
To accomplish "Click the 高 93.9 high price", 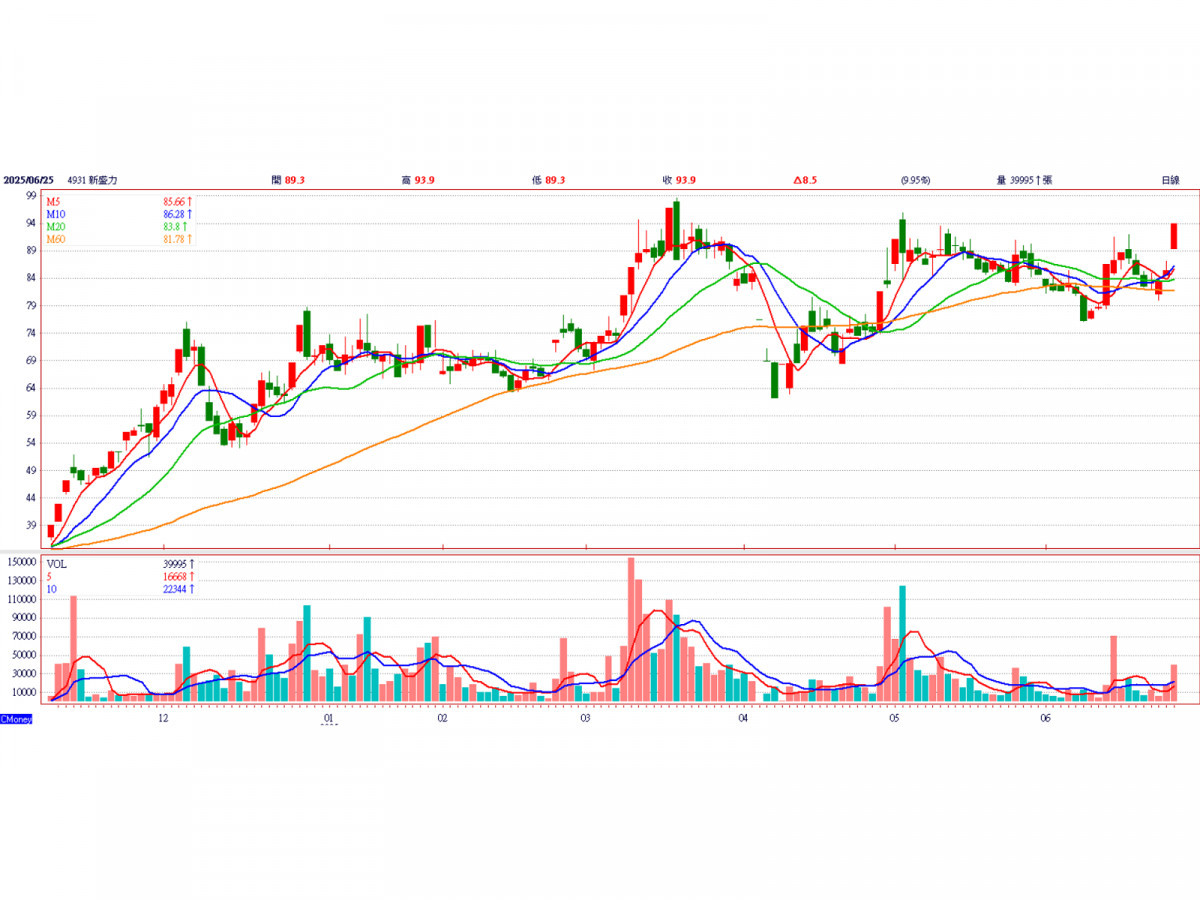I will (x=418, y=180).
